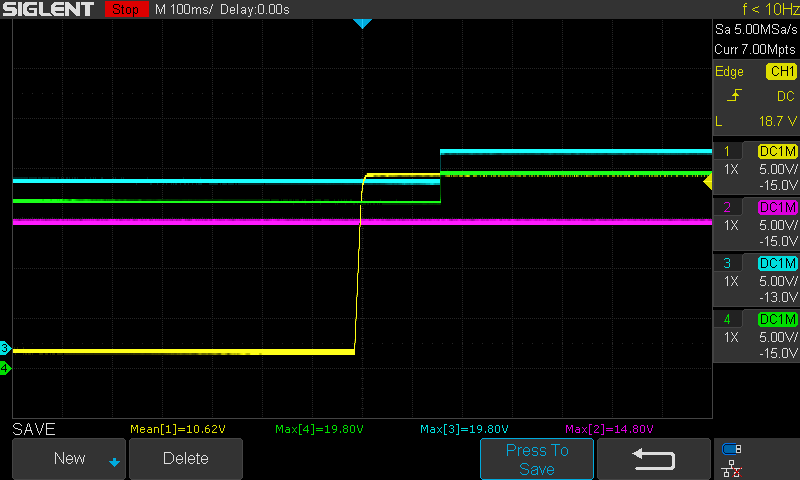Click the trigger level 18.7 V value
Image resolution: width=800 pixels, height=480 pixels.
point(778,121)
